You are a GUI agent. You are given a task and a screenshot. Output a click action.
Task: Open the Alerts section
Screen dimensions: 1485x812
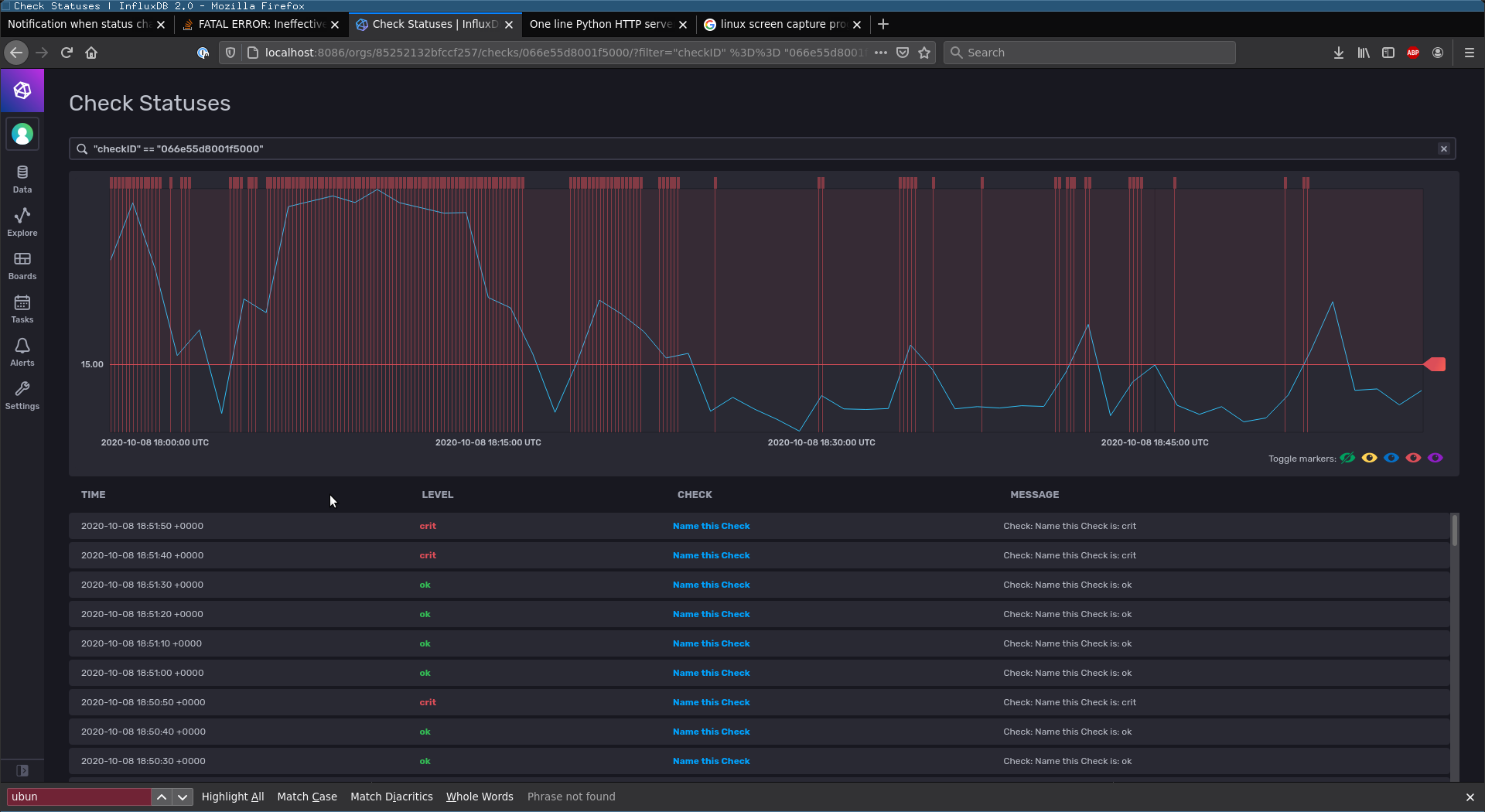[x=22, y=353]
